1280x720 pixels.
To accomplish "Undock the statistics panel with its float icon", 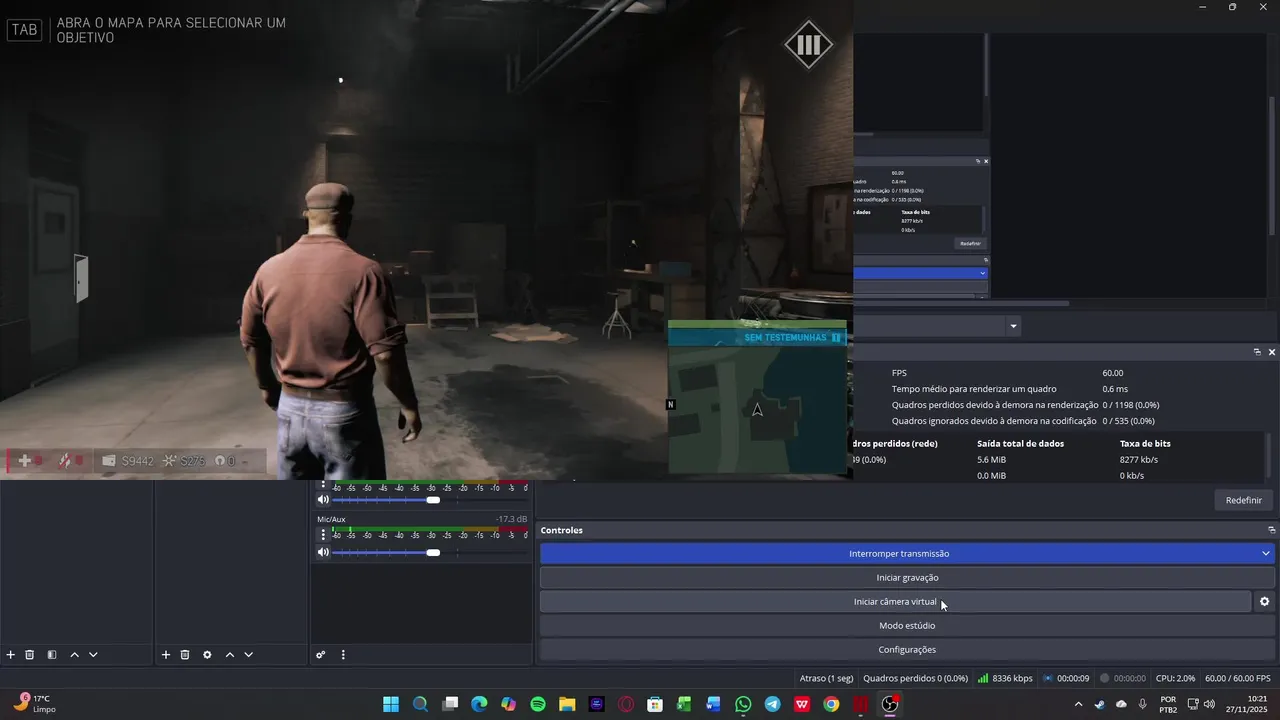I will [1257, 352].
